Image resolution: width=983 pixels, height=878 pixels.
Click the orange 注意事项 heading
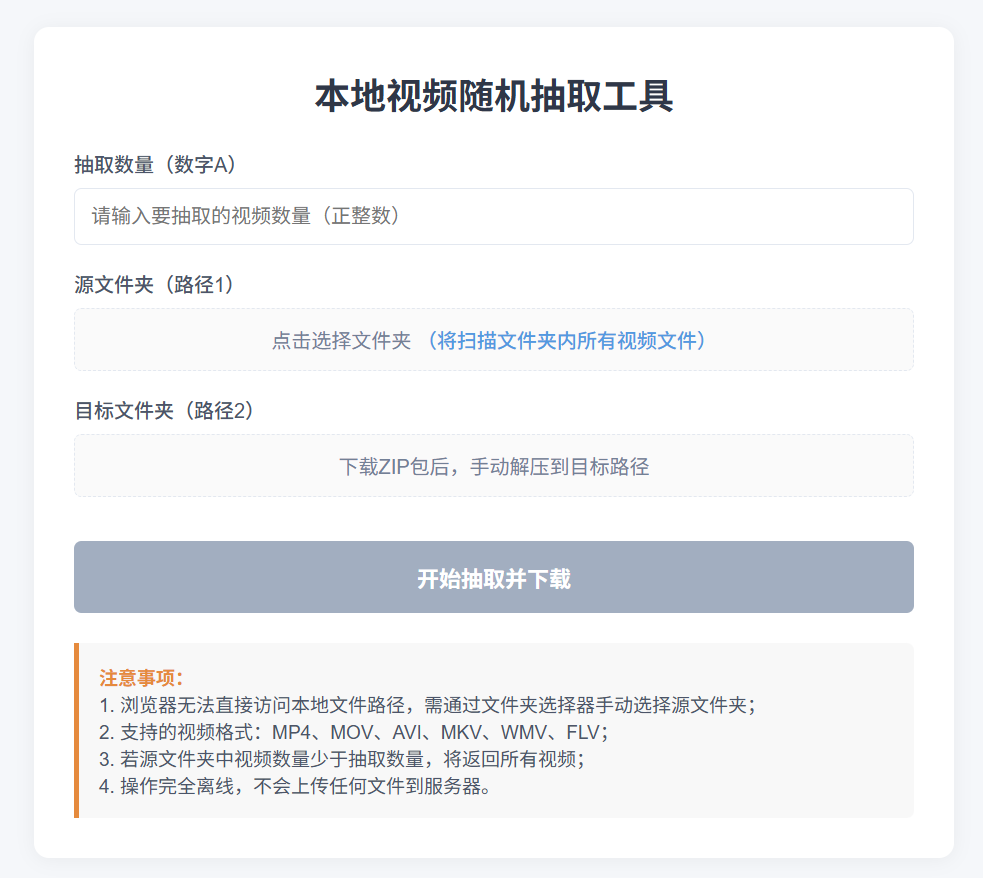pyautogui.click(x=142, y=677)
